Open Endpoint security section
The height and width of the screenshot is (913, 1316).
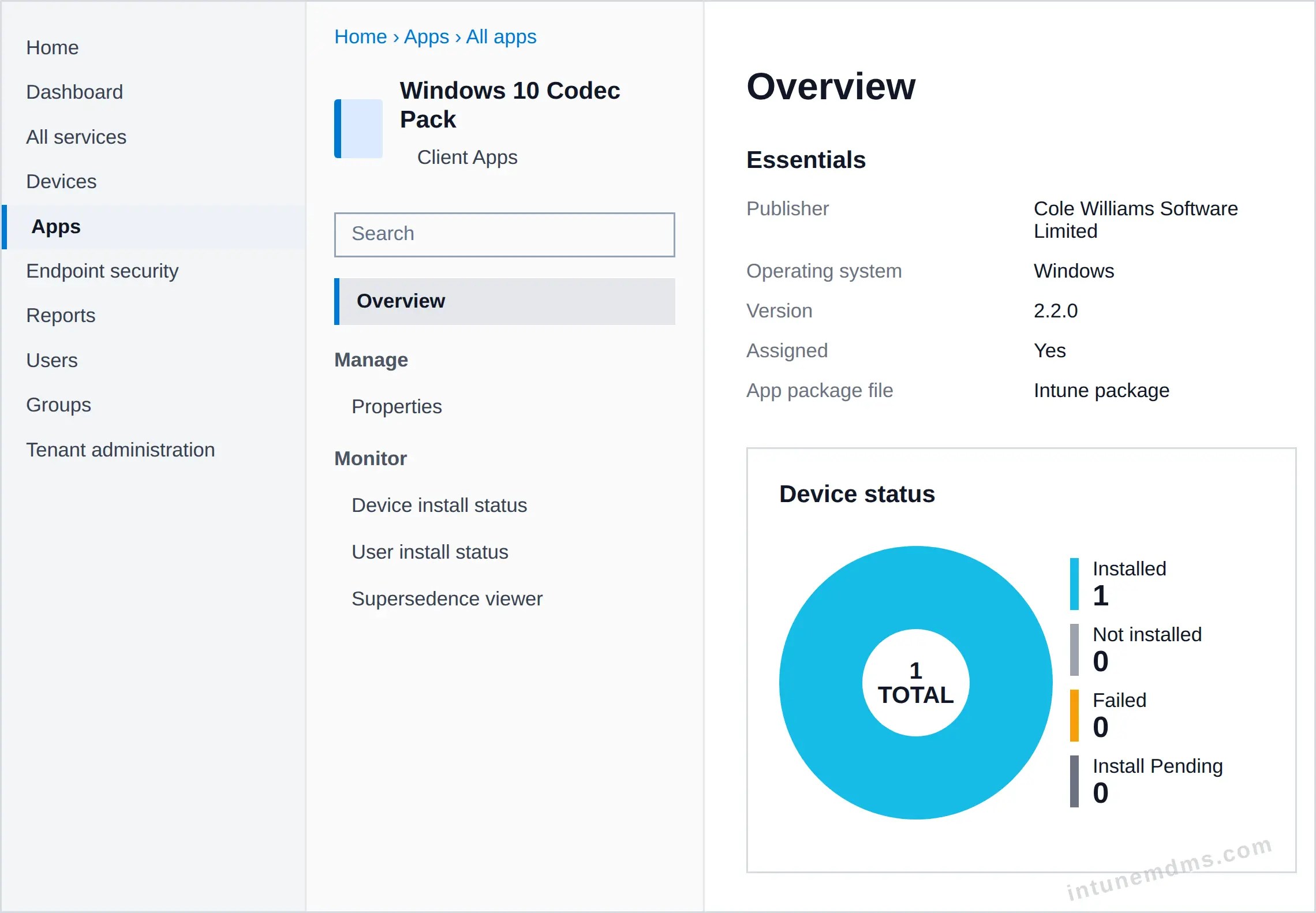(102, 271)
